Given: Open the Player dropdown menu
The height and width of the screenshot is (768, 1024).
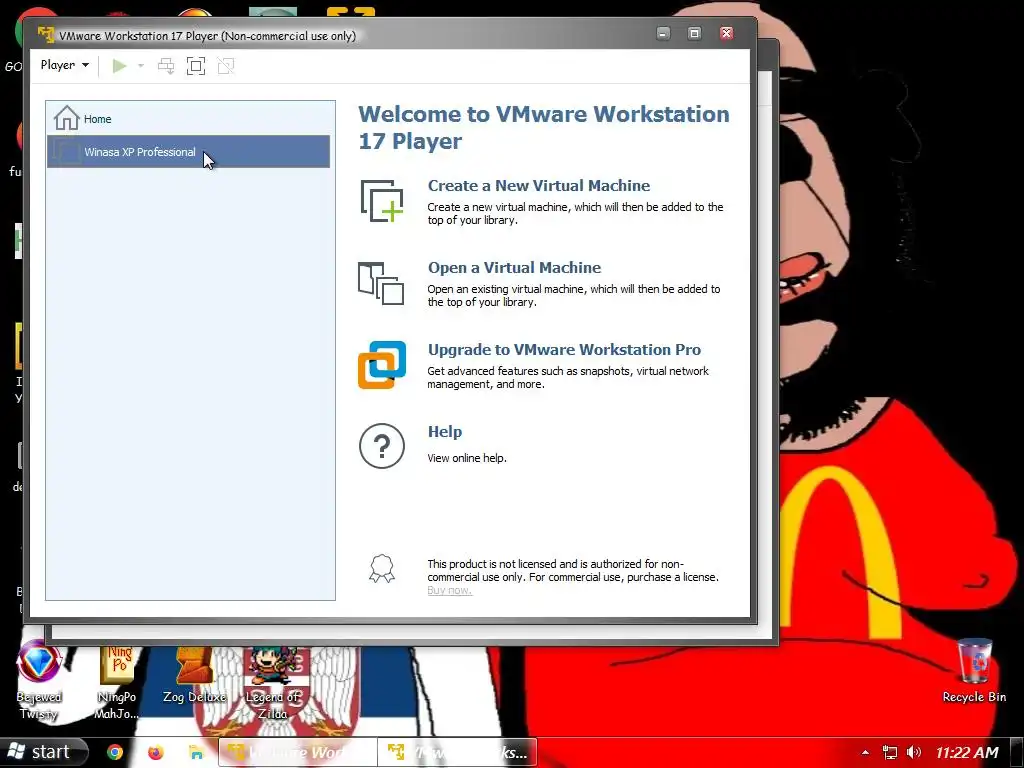Looking at the screenshot, I should pos(64,65).
